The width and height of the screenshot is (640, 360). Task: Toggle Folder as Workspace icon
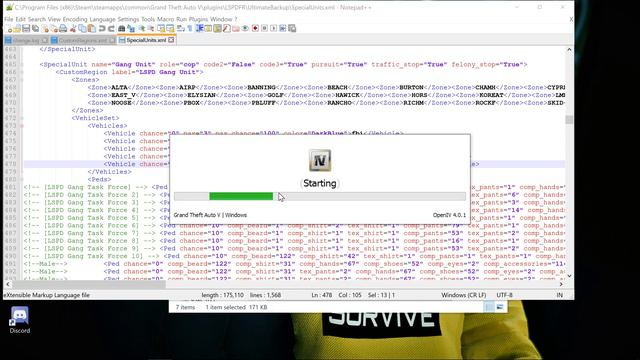(x=236, y=29)
